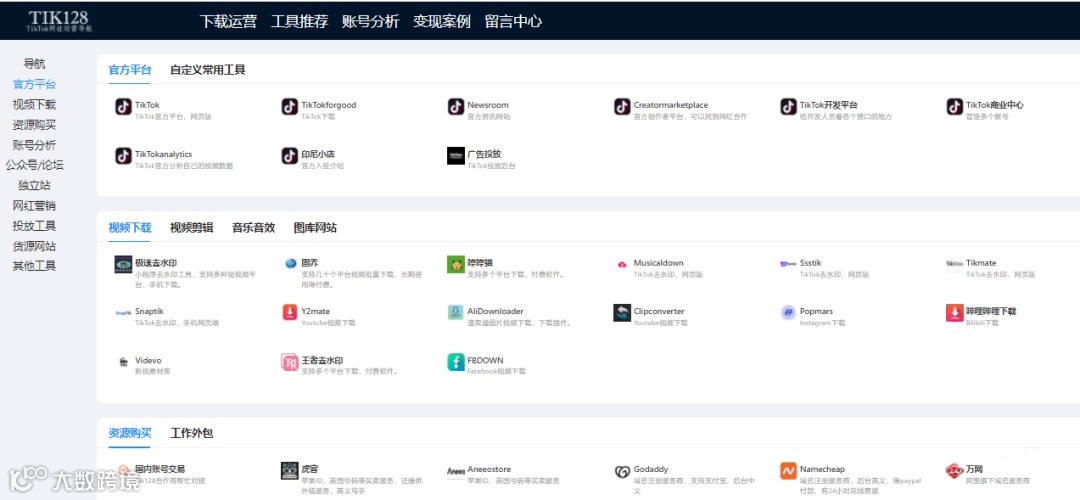Open the Snaptik icon
The image size is (1080, 500).
[123, 313]
